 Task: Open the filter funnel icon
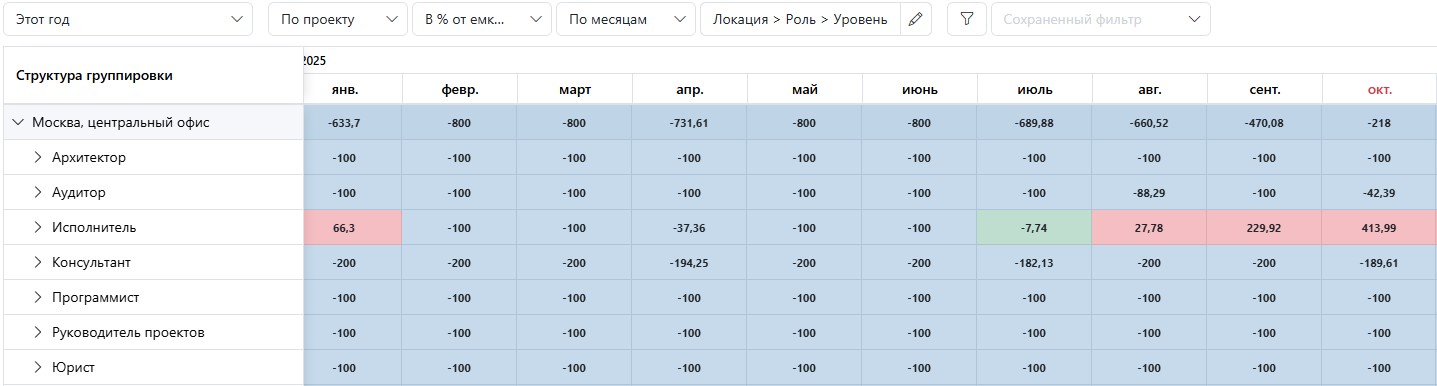(966, 19)
